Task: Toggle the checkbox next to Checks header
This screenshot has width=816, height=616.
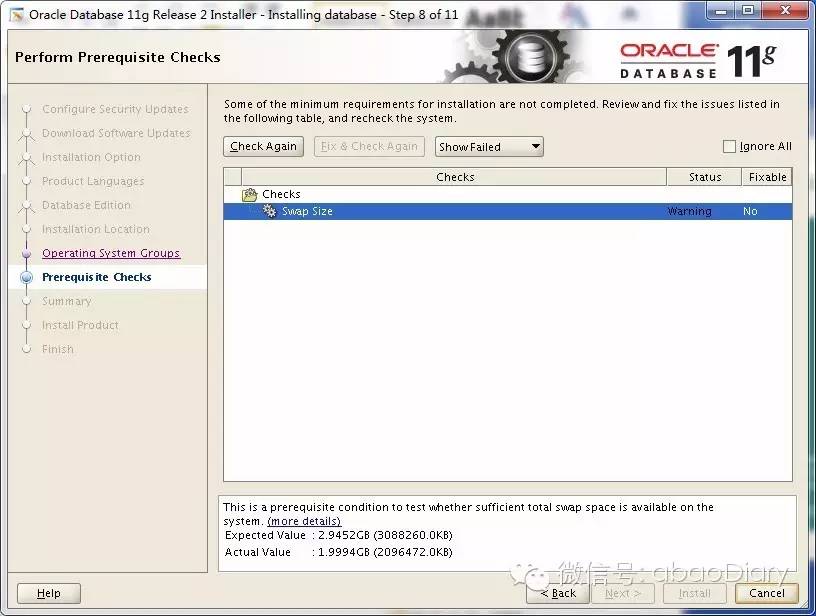Action: [x=230, y=177]
